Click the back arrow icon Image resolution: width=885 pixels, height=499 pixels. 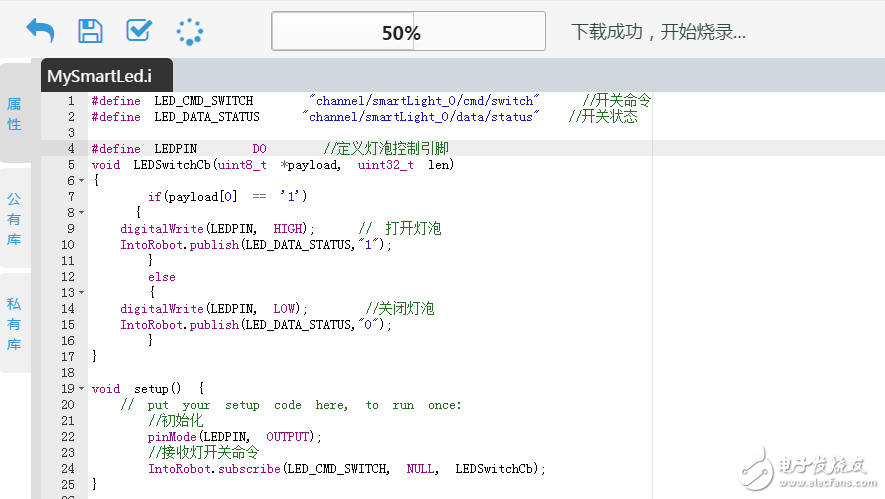(x=40, y=31)
